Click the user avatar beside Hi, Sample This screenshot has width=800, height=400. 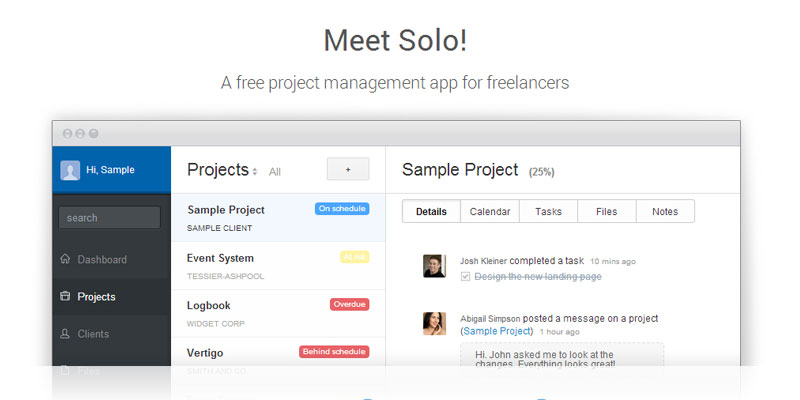[x=70, y=170]
